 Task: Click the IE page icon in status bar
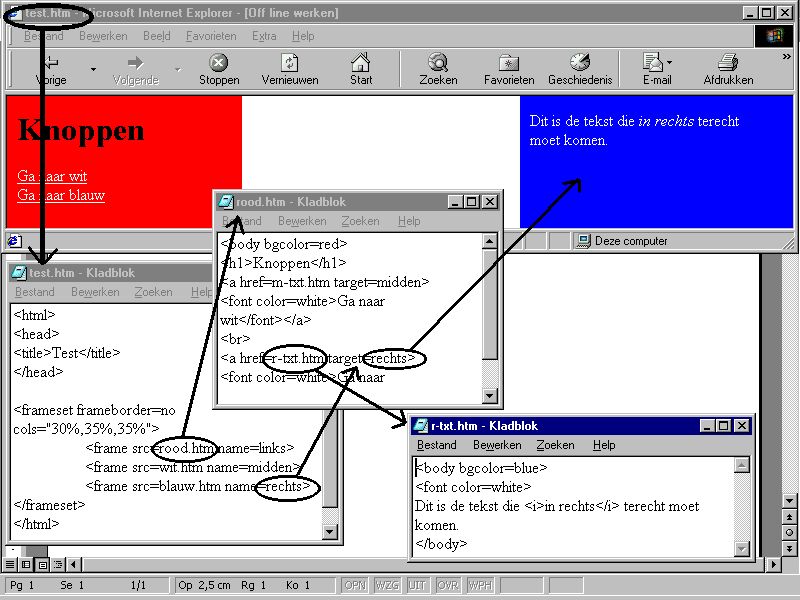14,241
